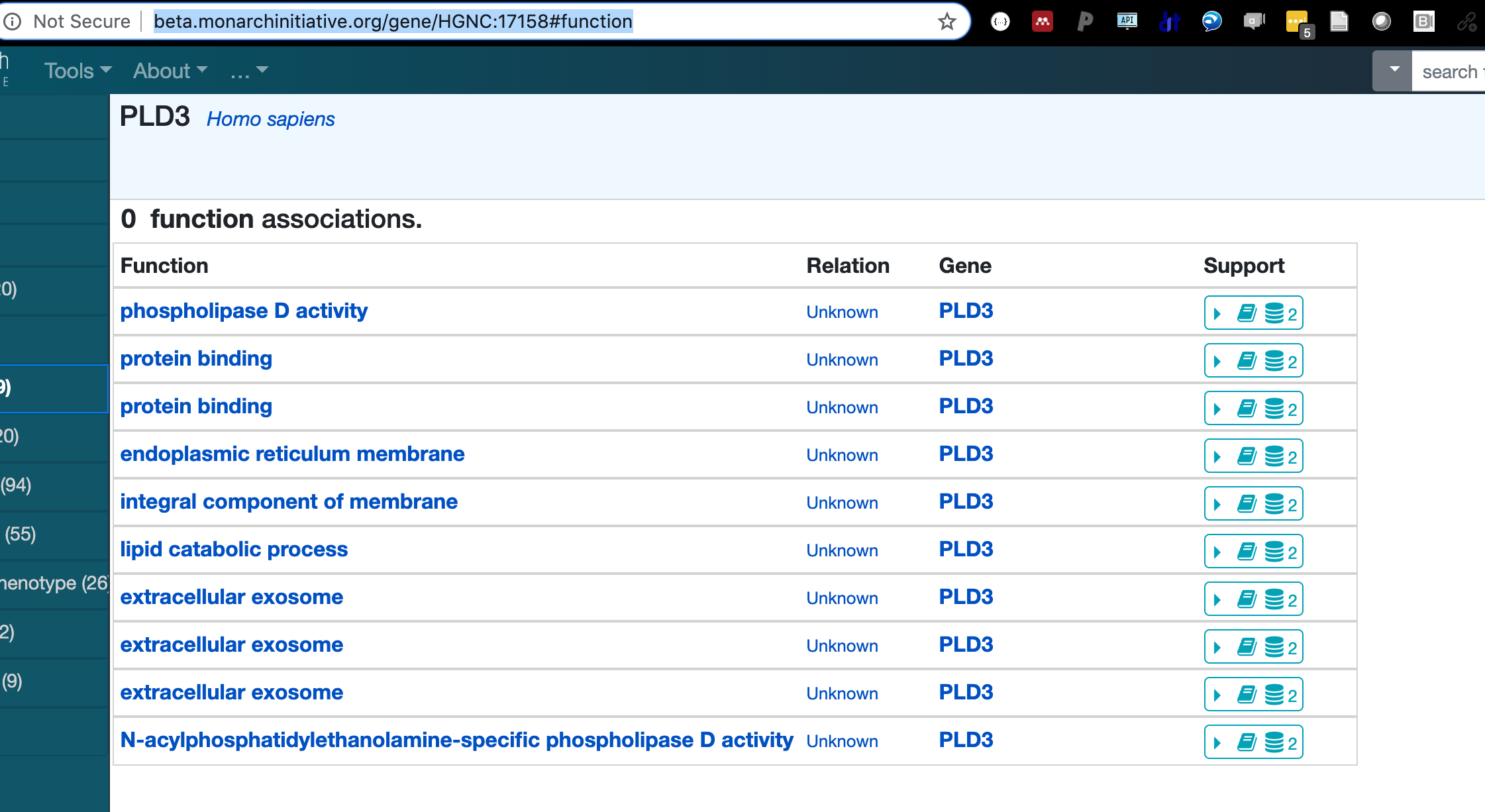Open the Tools menu
The width and height of the screenshot is (1485, 812).
coord(77,70)
